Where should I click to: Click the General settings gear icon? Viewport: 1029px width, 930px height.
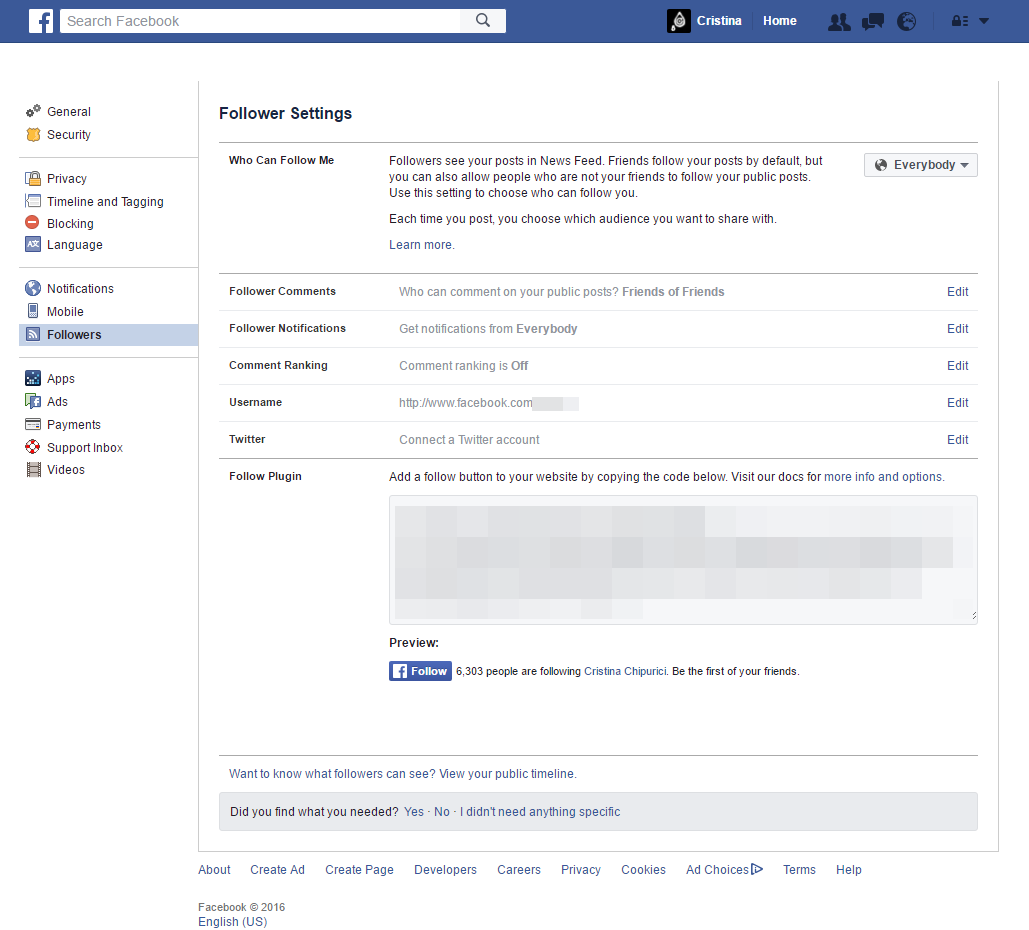[x=33, y=111]
